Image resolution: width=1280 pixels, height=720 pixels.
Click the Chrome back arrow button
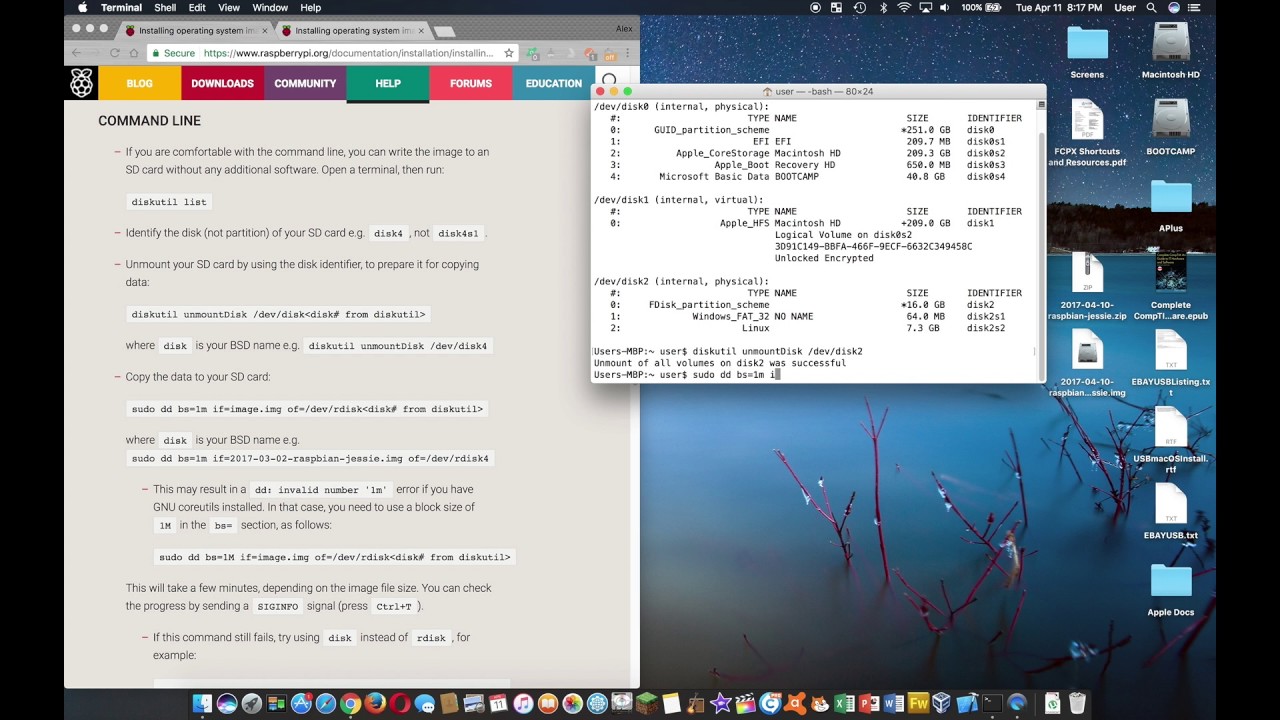click(78, 53)
